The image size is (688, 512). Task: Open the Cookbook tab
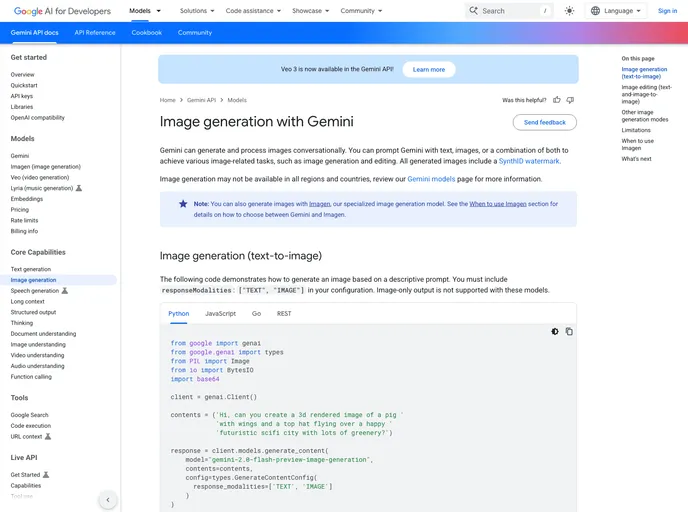pos(147,32)
